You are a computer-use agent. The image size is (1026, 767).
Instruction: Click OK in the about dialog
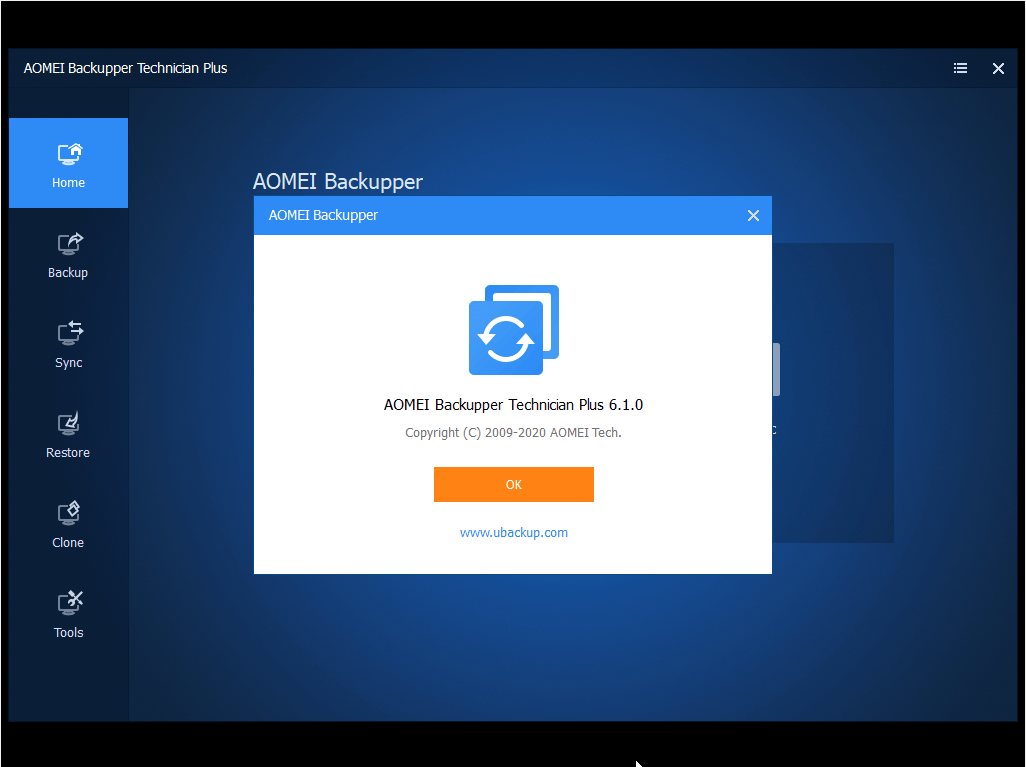(x=514, y=484)
